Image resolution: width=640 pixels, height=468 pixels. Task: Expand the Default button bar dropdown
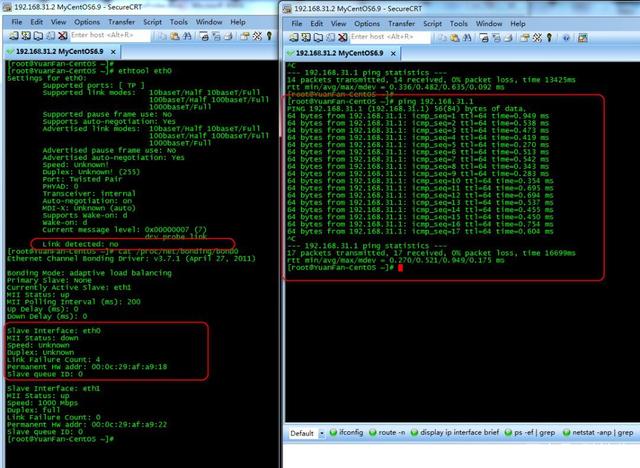click(322, 433)
